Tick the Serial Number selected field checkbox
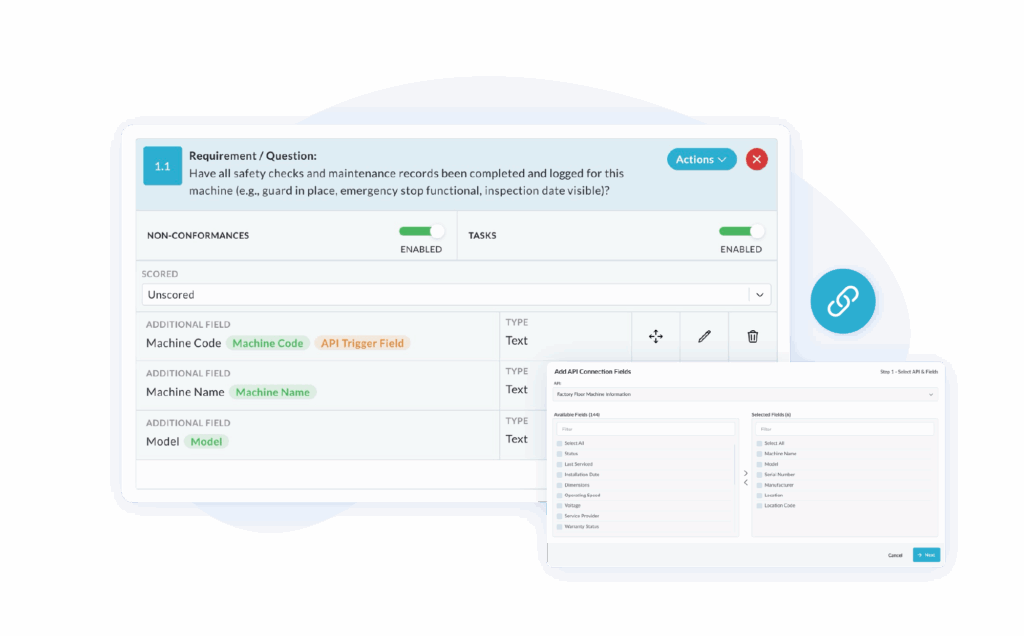Screen dimensions: 1024x636 point(759,474)
